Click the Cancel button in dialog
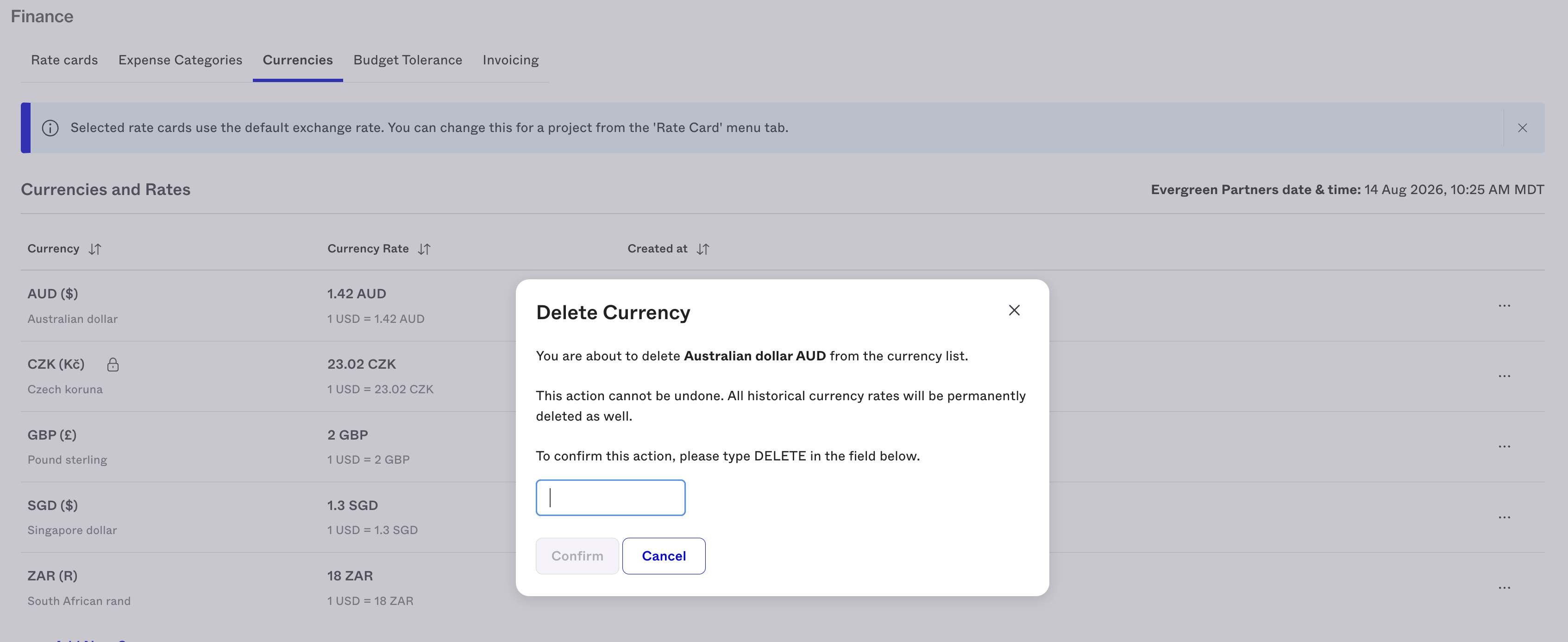The image size is (1568, 642). point(664,556)
